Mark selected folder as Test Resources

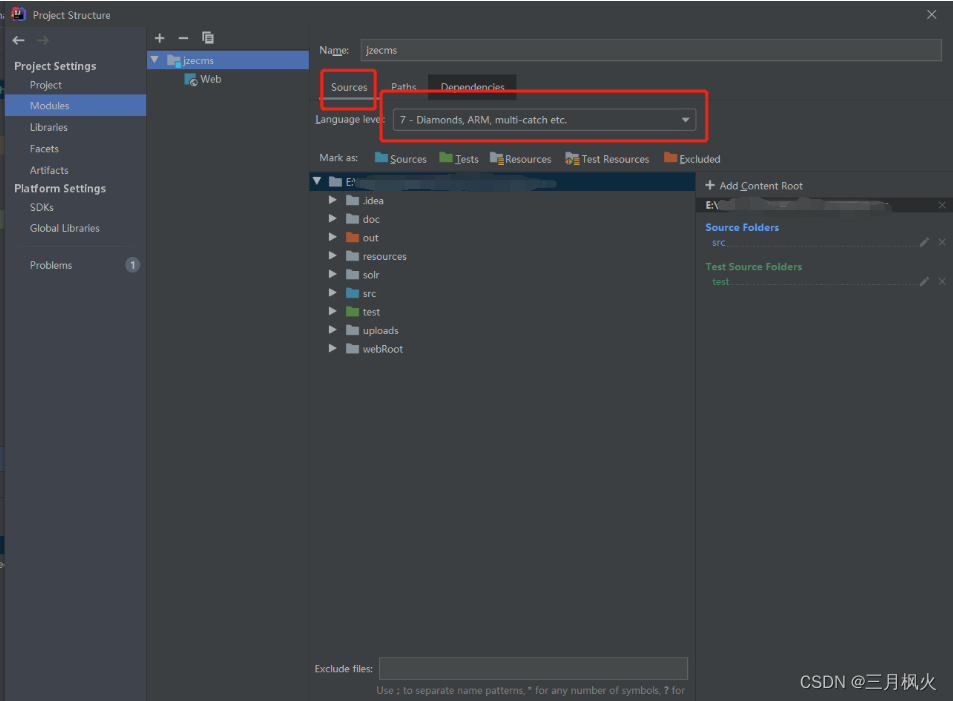[x=607, y=159]
